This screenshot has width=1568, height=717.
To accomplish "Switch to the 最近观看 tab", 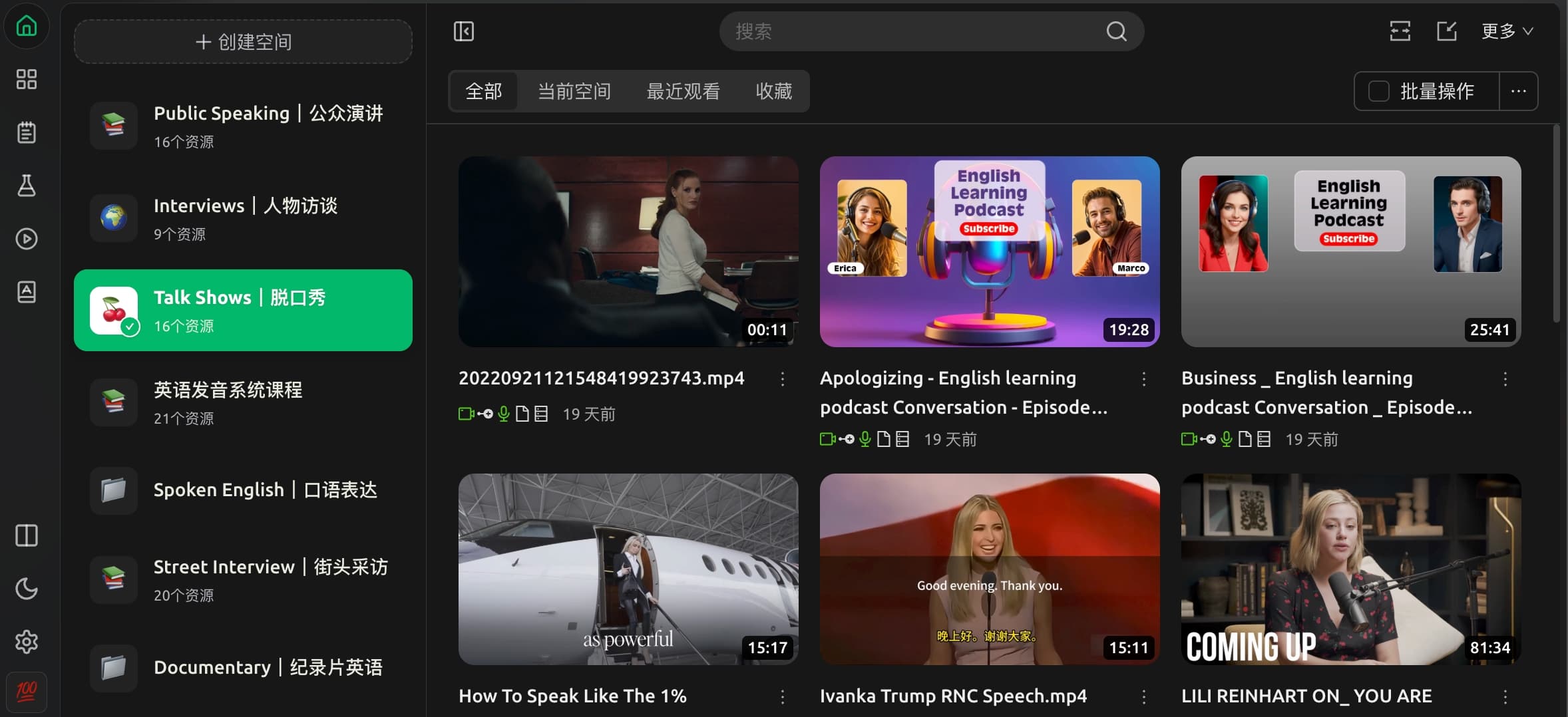I will 683,91.
